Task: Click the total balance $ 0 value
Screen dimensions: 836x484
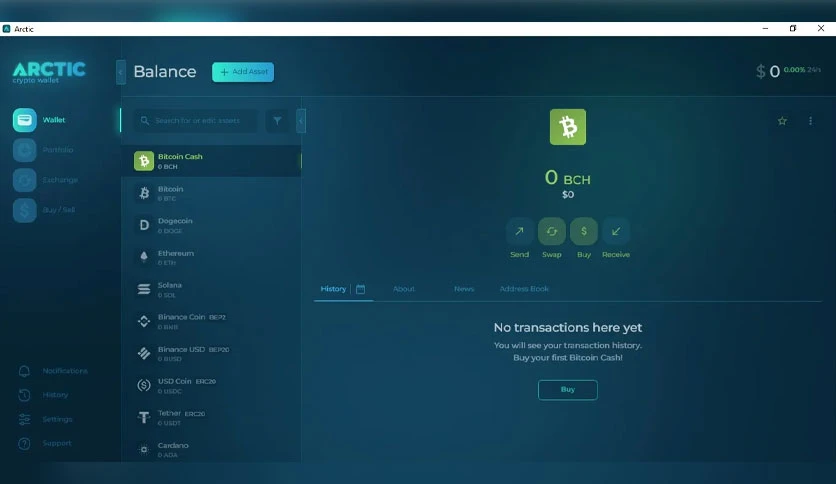Action: pos(768,71)
